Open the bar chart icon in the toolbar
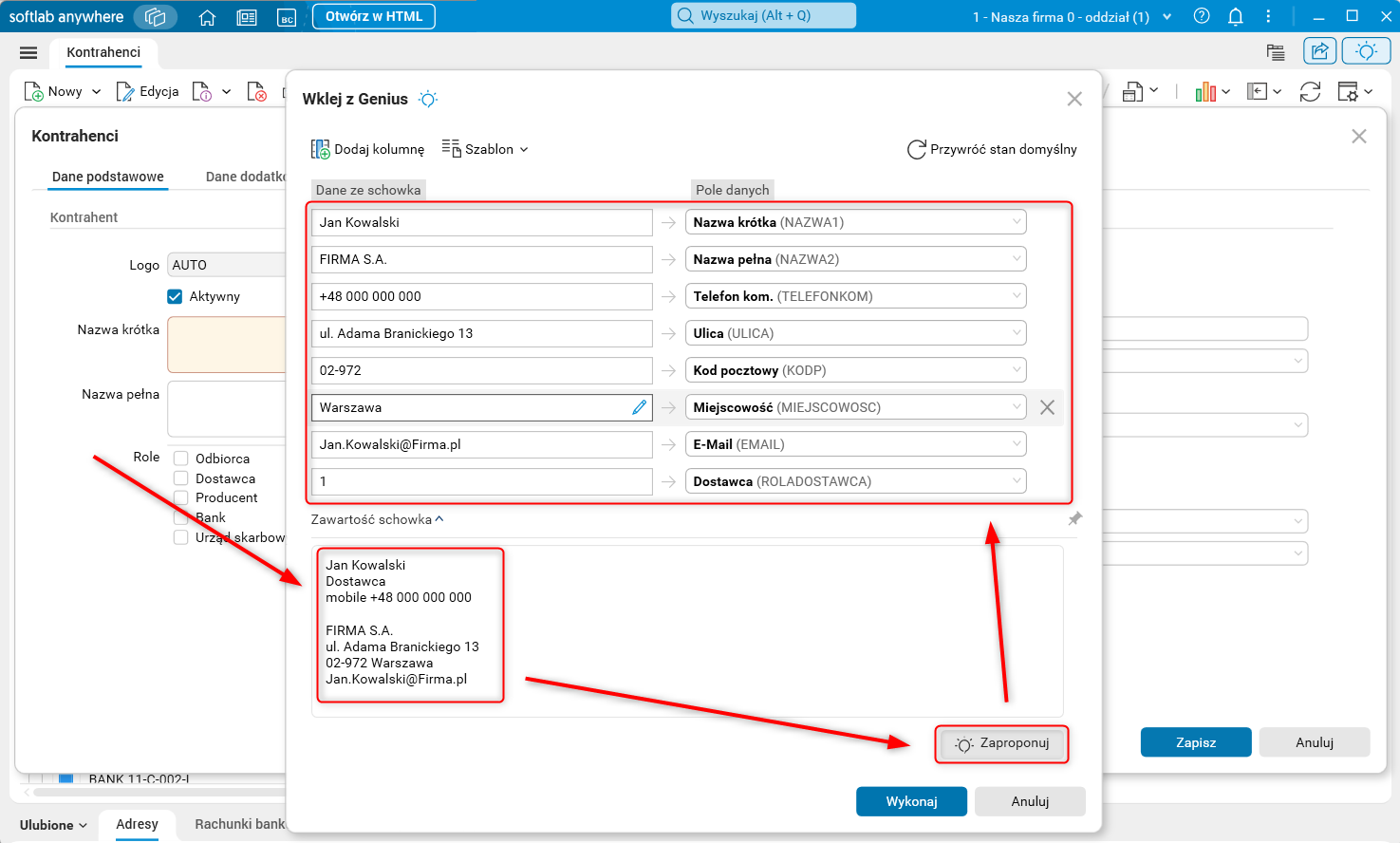Screen dimensions: 1400x843 coord(1205,91)
